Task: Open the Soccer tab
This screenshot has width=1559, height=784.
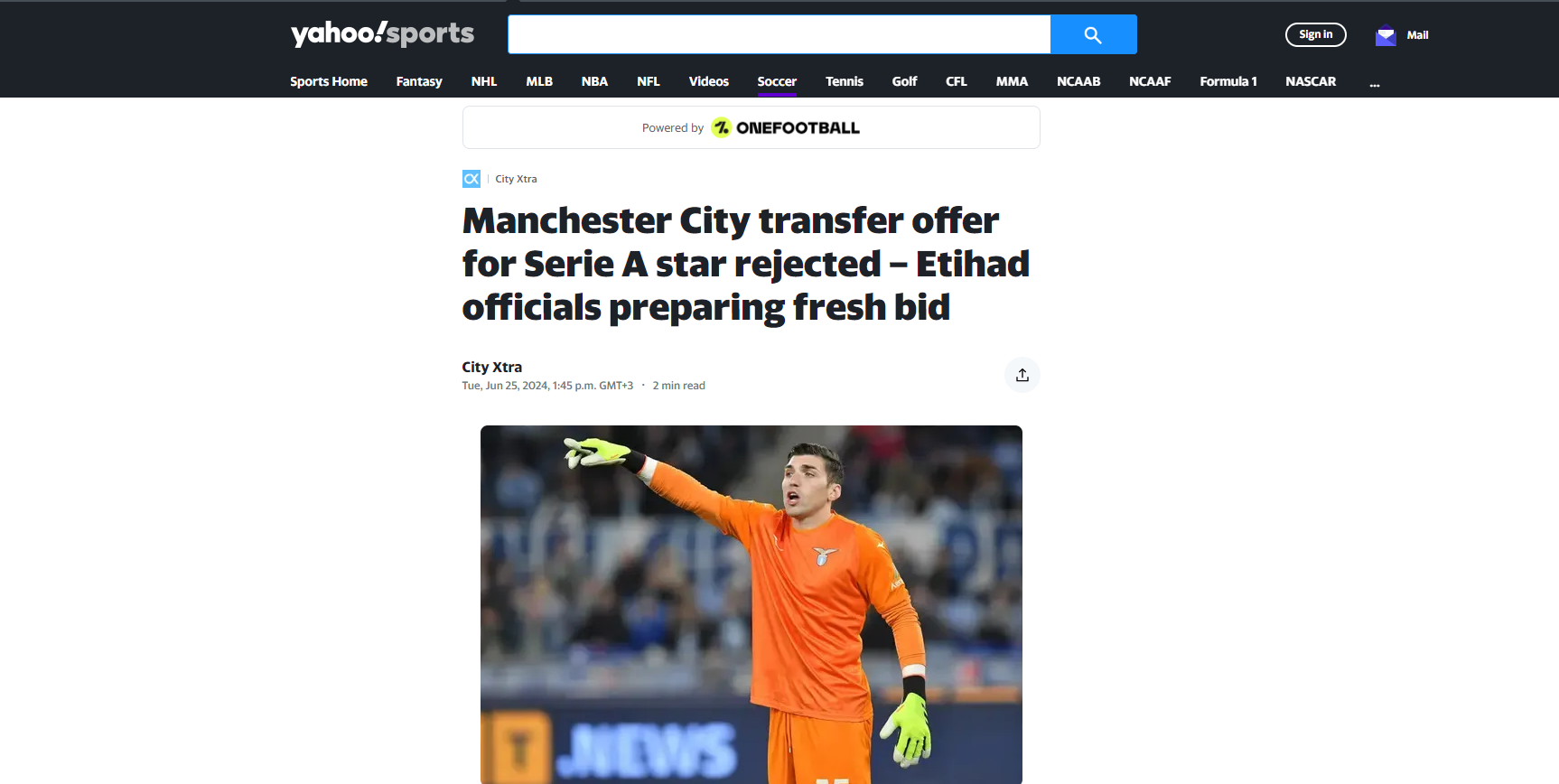Action: pyautogui.click(x=777, y=81)
